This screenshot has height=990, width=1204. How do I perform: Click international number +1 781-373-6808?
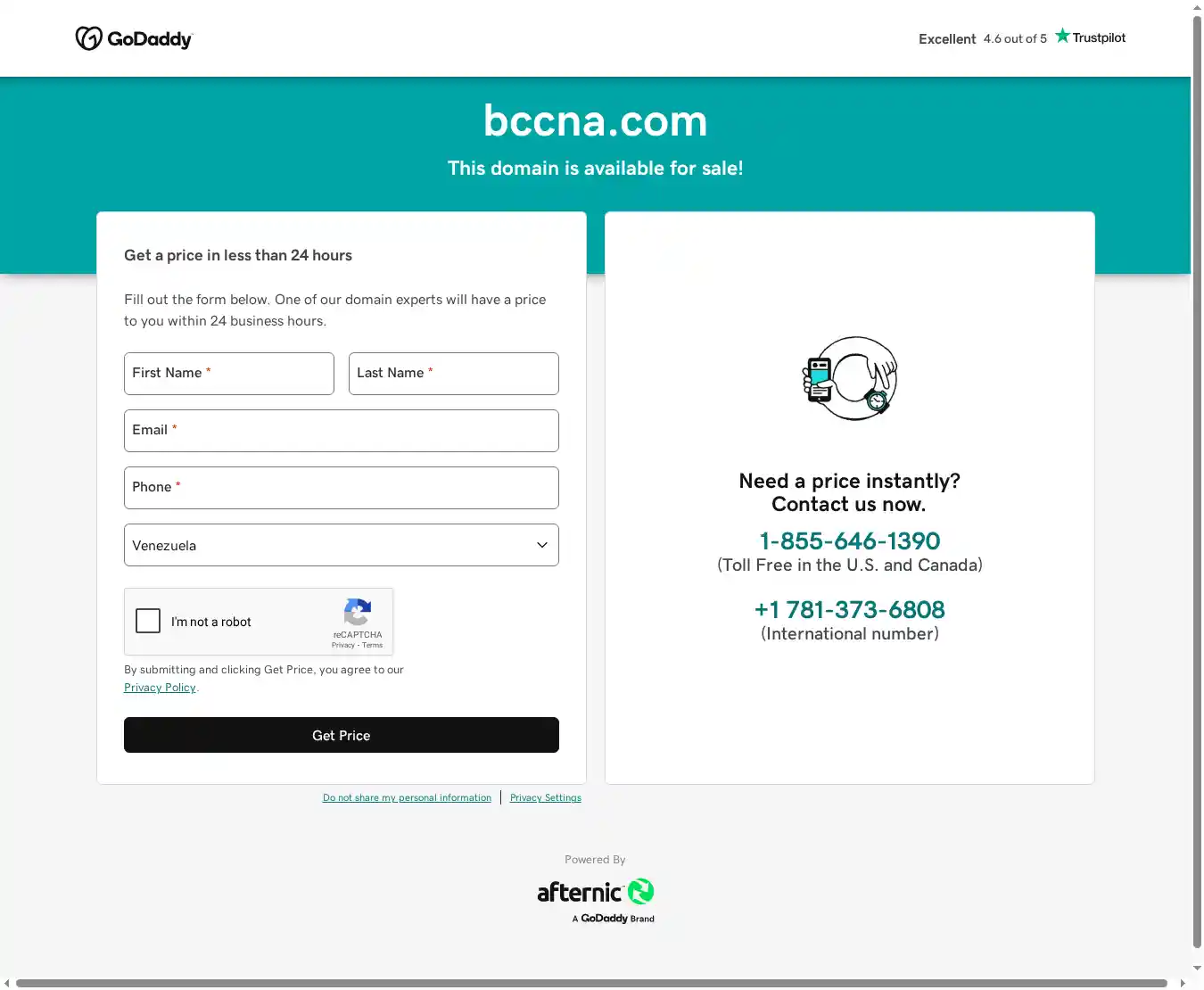coord(850,609)
